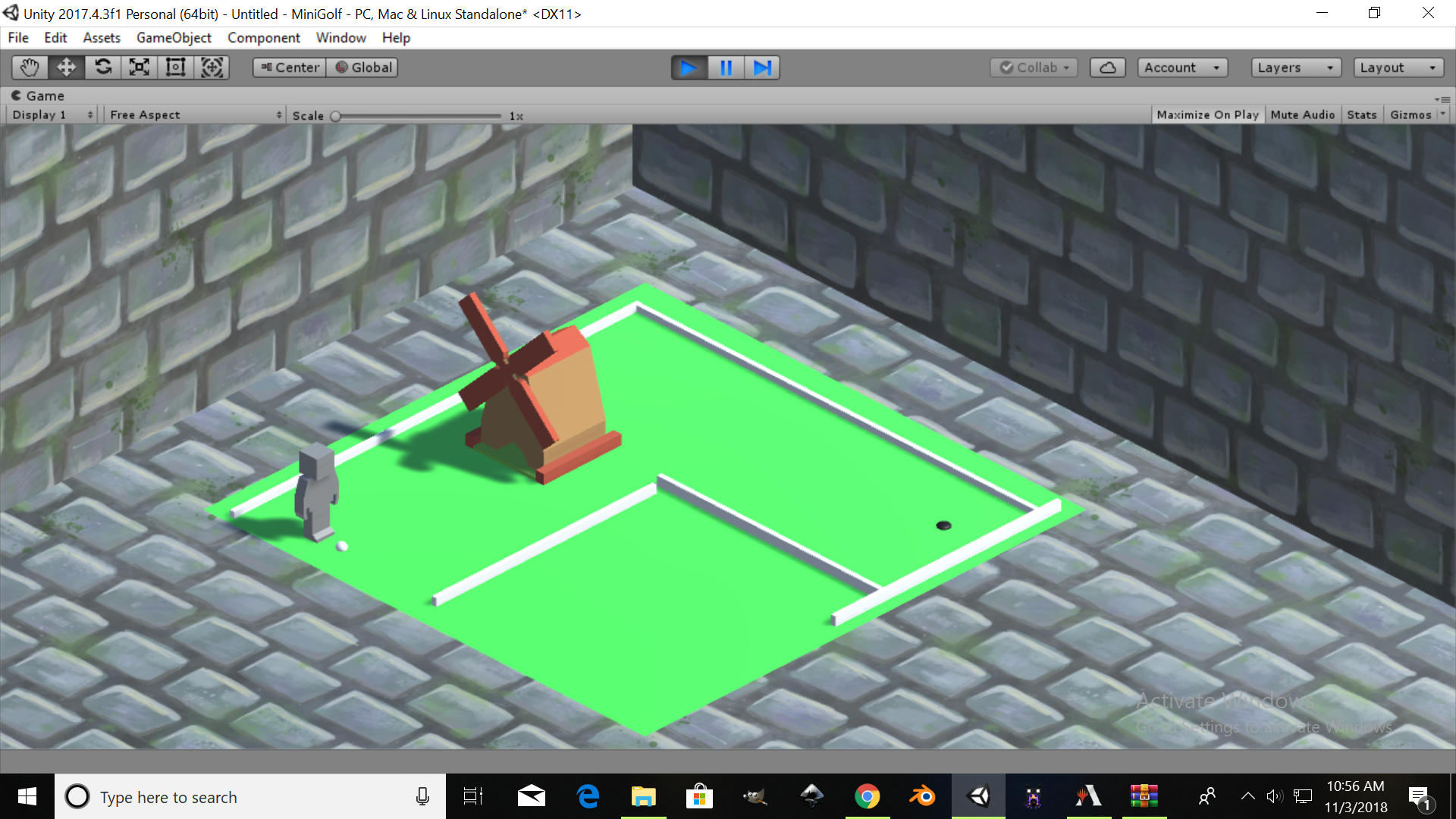Screen dimensions: 1456x819
Task: Select the Hand tool
Action: point(30,67)
